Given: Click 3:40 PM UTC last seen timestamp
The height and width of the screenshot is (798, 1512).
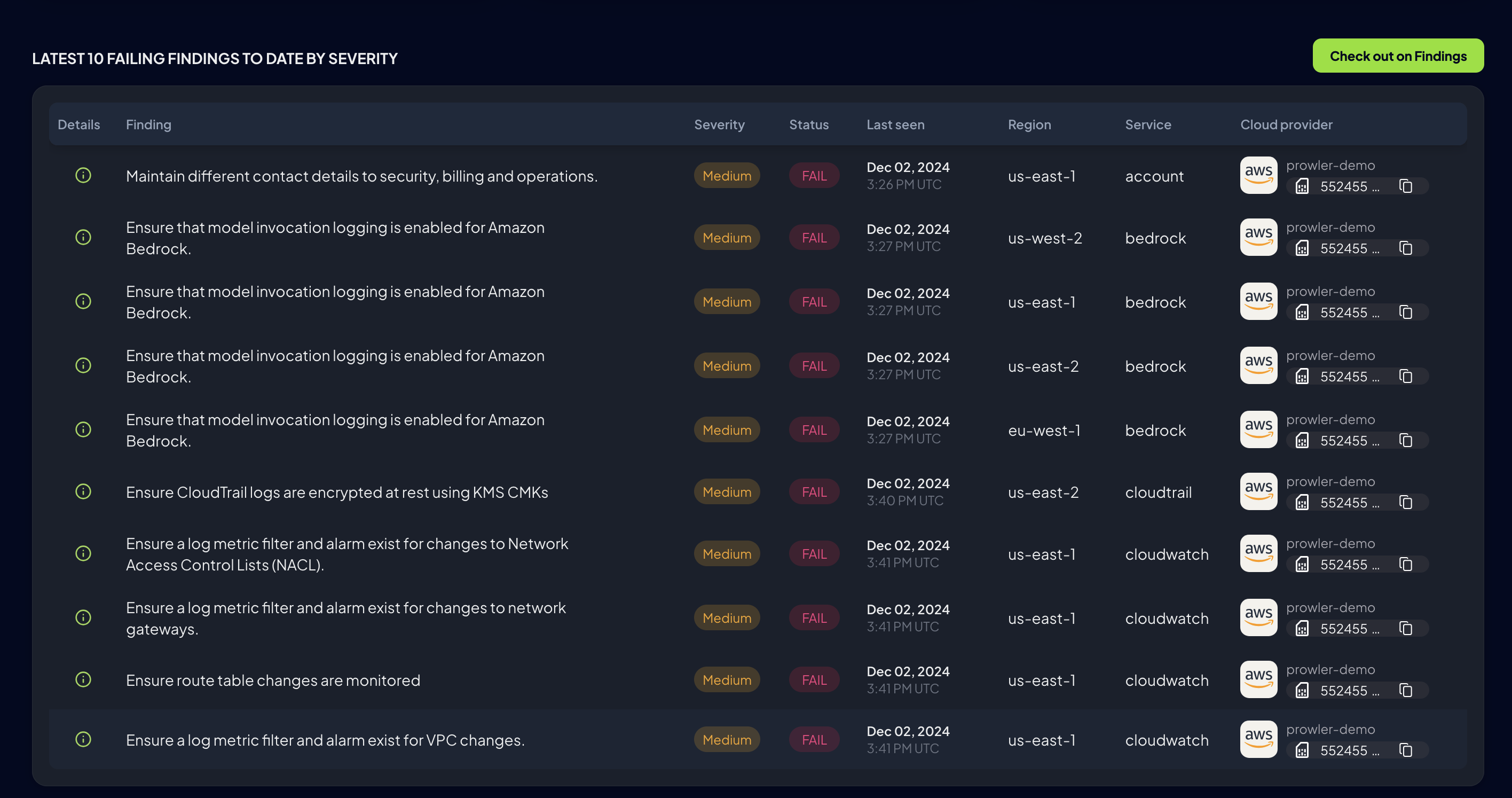Looking at the screenshot, I should [x=905, y=500].
